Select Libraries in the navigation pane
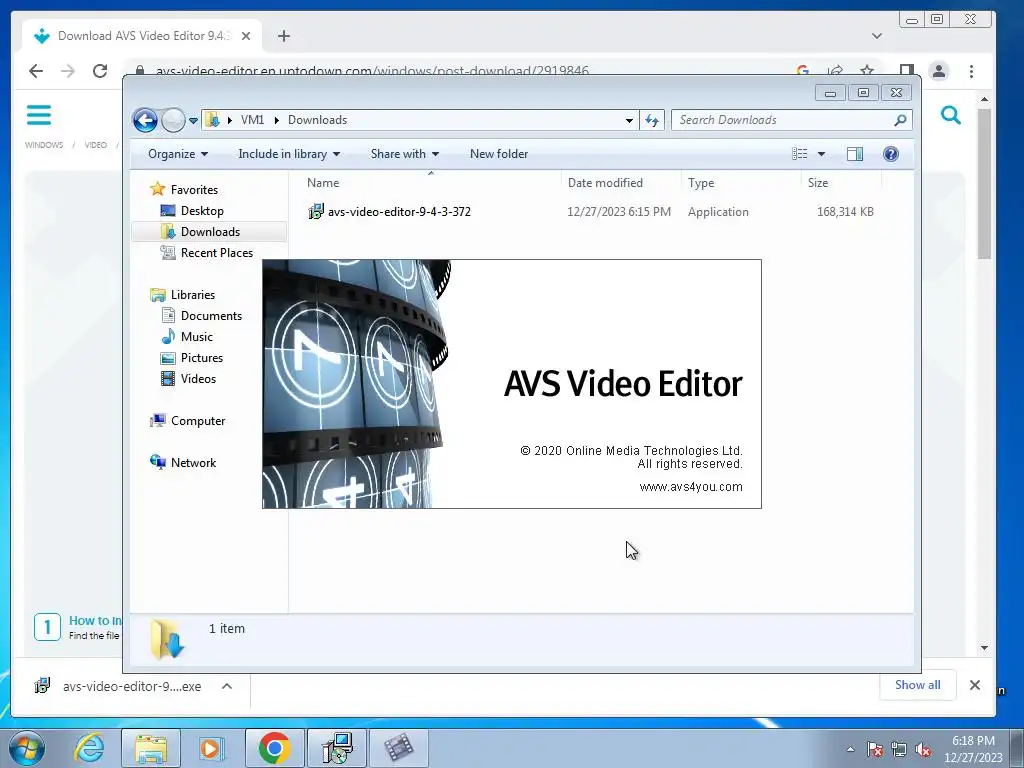The image size is (1024, 768). coord(193,295)
